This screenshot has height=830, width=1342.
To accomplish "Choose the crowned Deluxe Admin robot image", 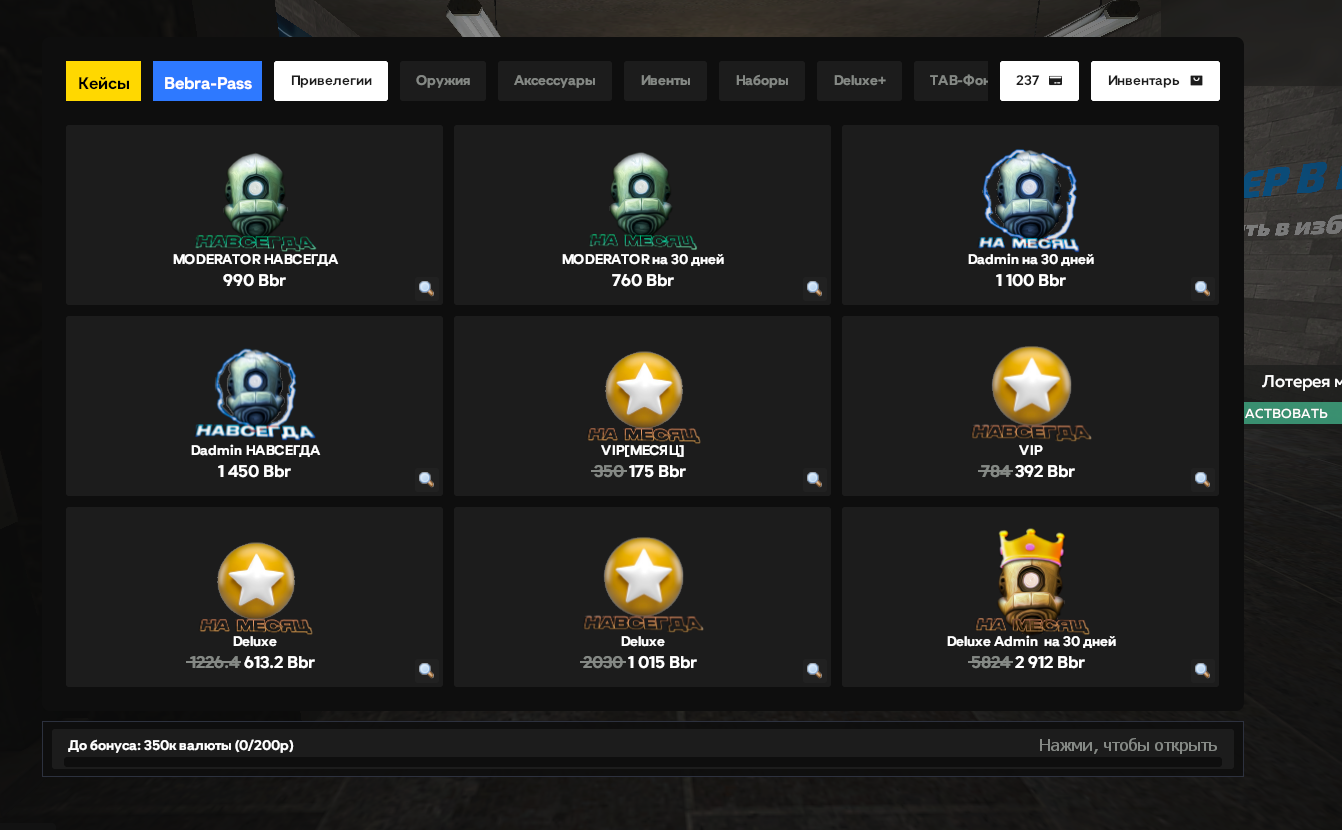I will [x=1031, y=581].
